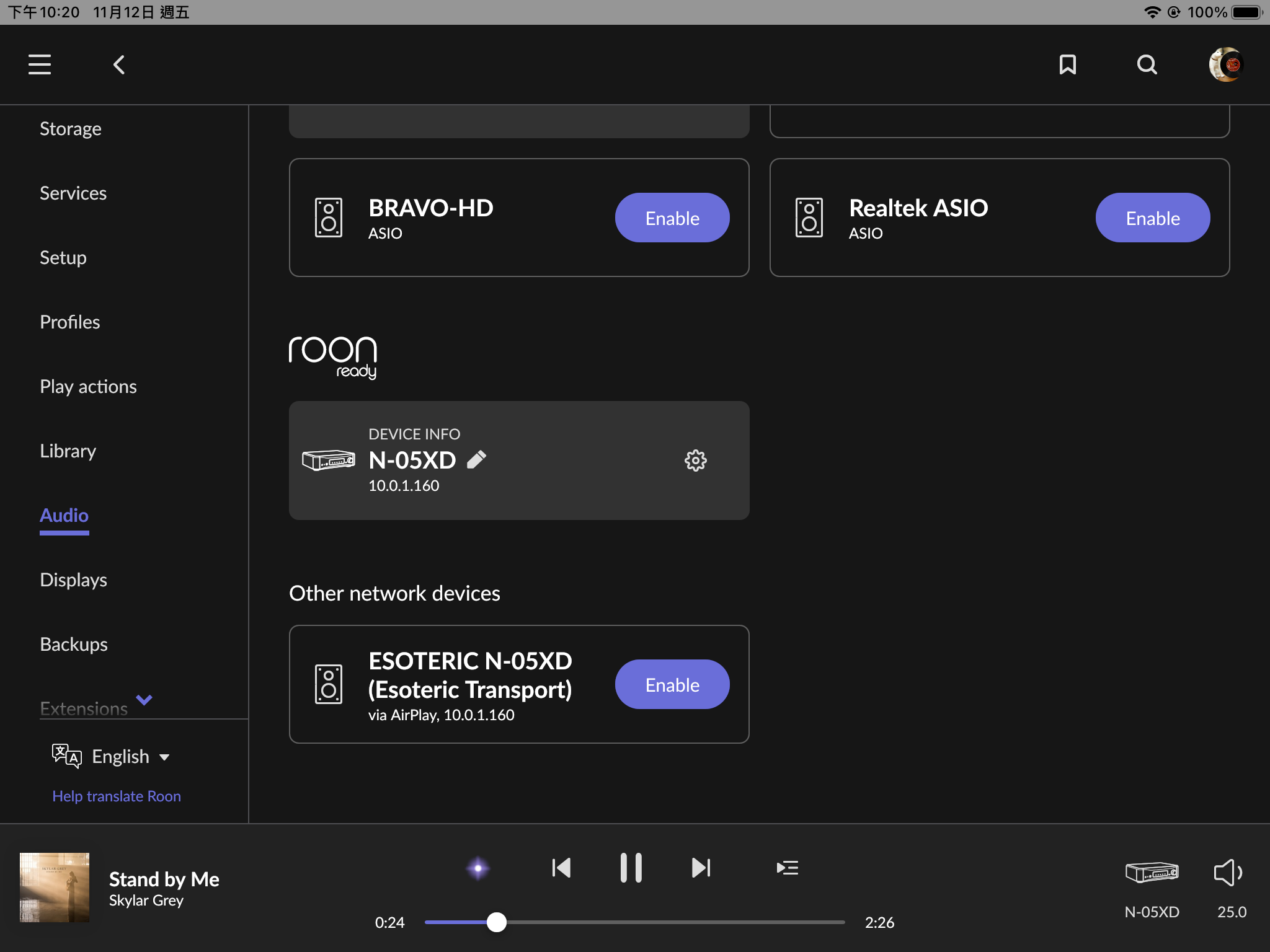Open the play queue icon
1270x952 pixels.
(787, 868)
